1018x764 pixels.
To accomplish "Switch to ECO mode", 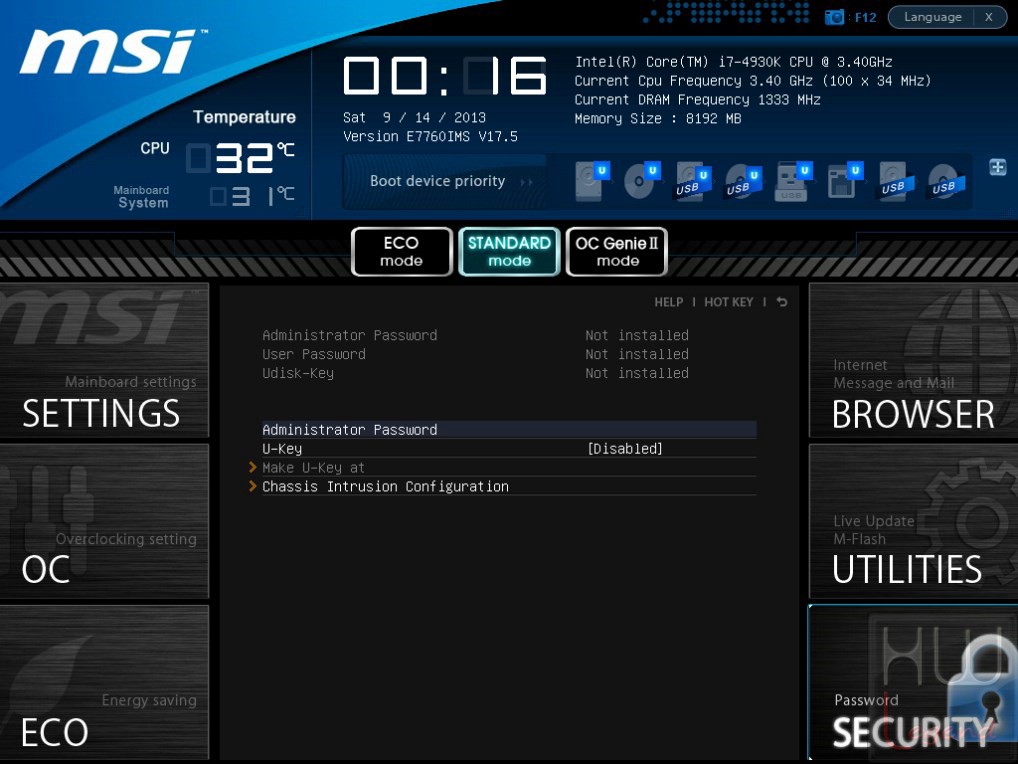I will [x=401, y=251].
